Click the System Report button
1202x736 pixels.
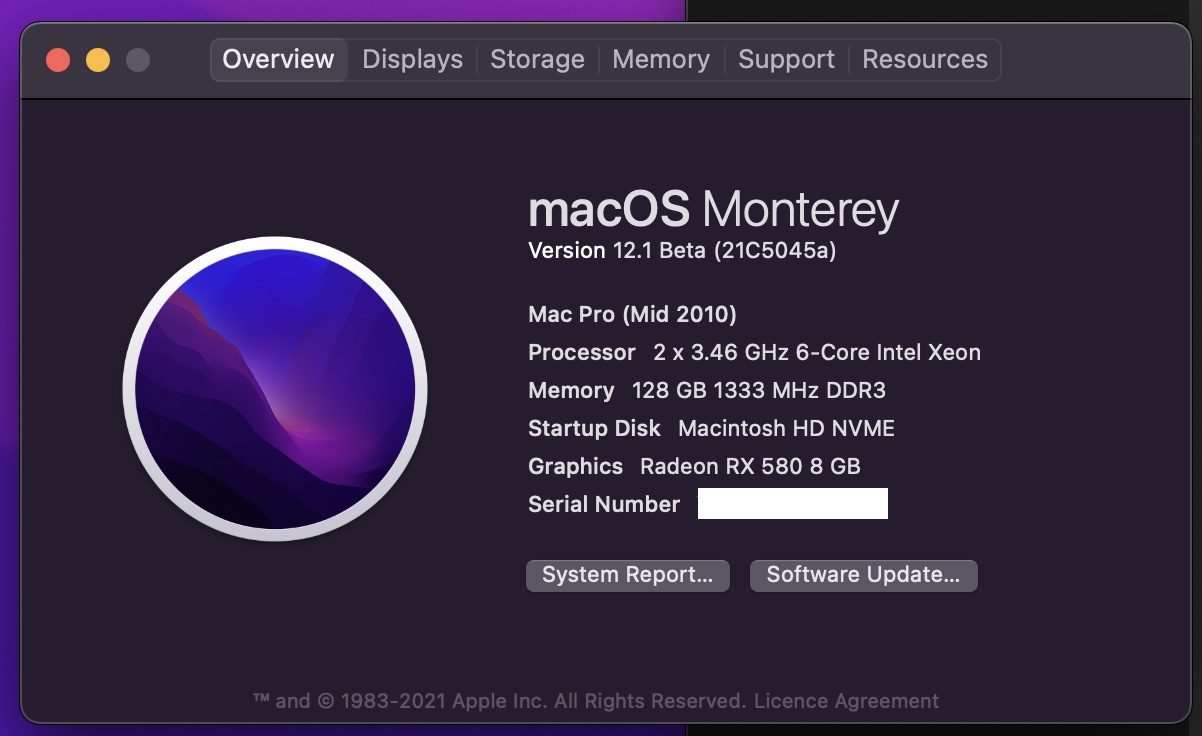(x=628, y=575)
